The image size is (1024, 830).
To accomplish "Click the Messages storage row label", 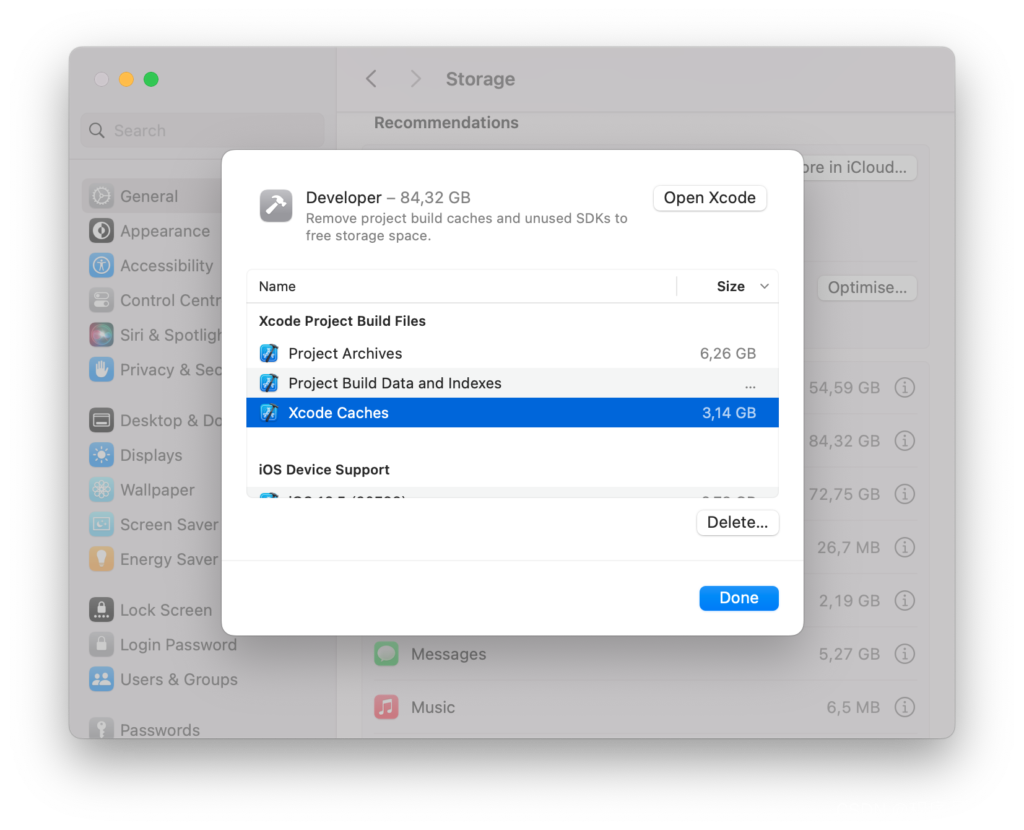I will point(449,654).
